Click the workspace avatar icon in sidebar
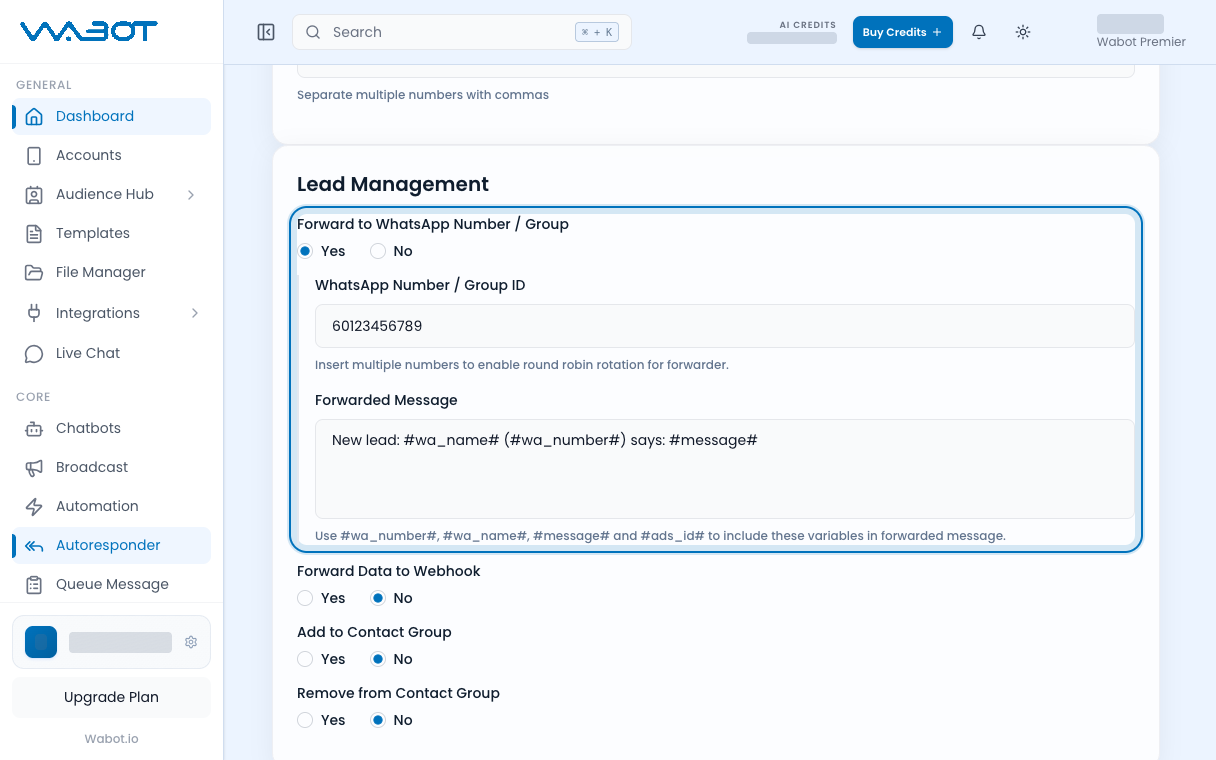Image resolution: width=1216 pixels, height=760 pixels. pos(41,642)
